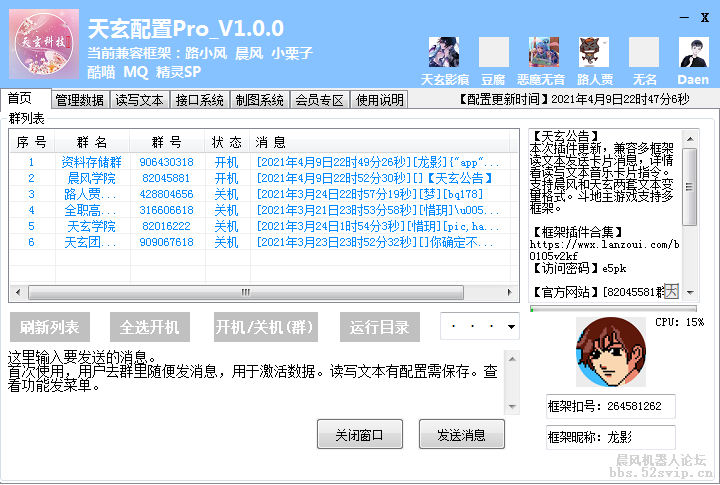Screen dimensions: 720x485
Task: Click the 开机/关机(群) button
Action: [266, 327]
